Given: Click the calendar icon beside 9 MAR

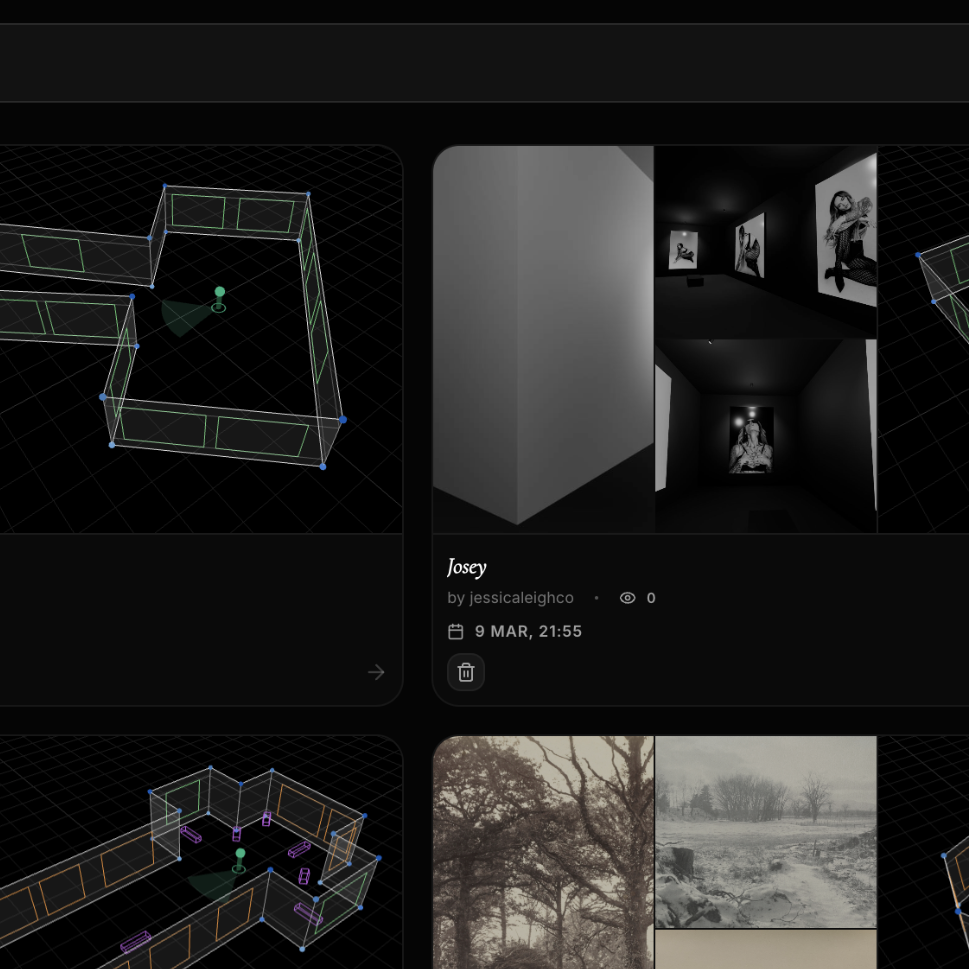Looking at the screenshot, I should (x=455, y=631).
